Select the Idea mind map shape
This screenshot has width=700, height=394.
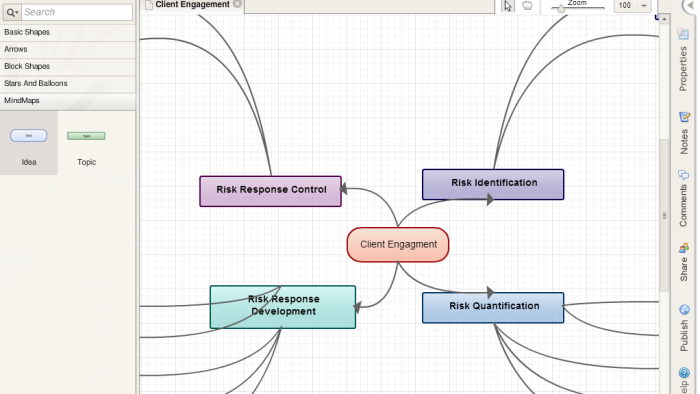coord(29,143)
